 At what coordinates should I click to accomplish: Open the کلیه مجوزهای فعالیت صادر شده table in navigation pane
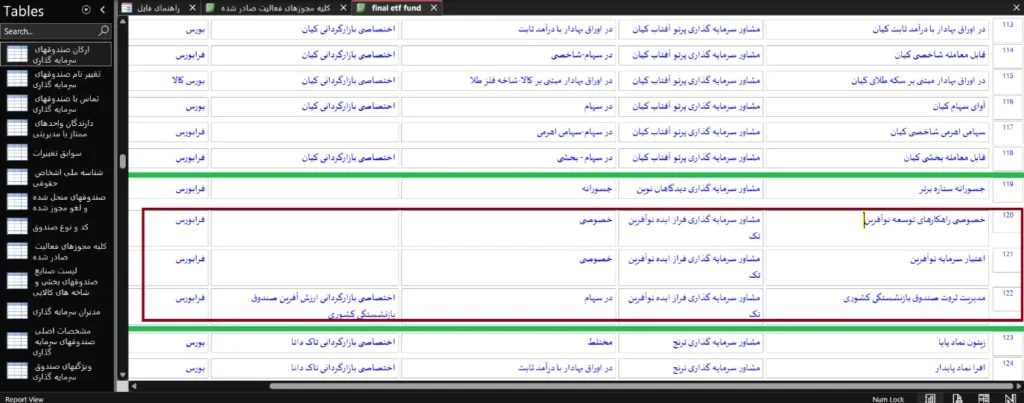(57, 251)
